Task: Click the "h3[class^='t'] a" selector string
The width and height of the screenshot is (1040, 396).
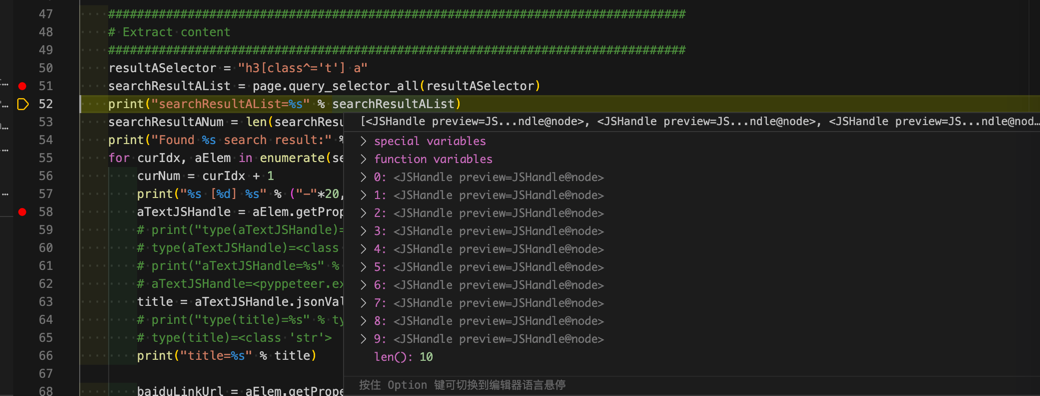Action: [x=303, y=68]
